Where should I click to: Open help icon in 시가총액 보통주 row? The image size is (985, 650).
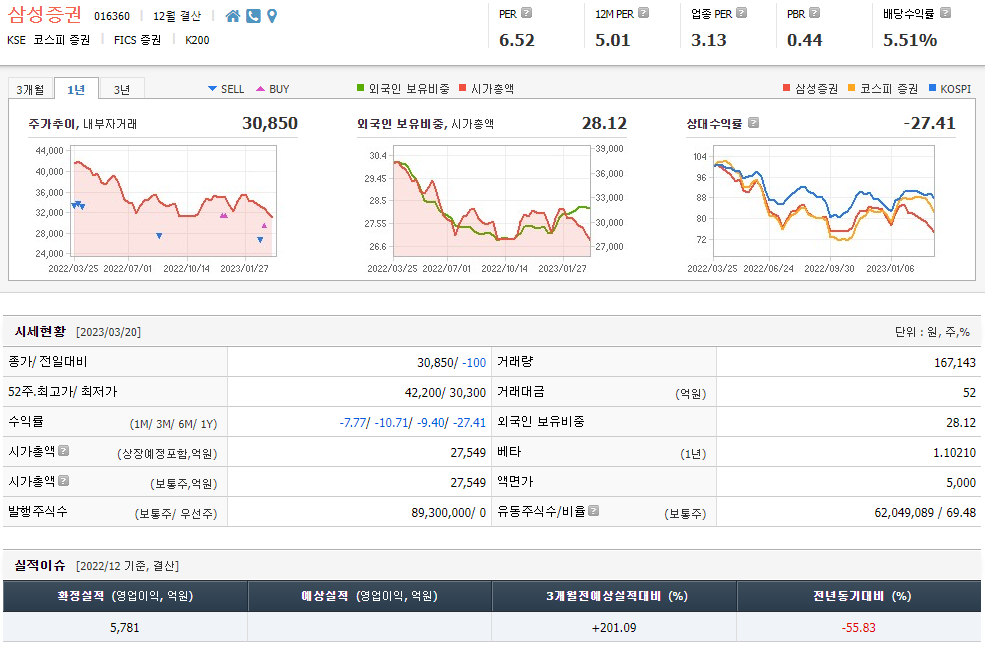coord(63,480)
